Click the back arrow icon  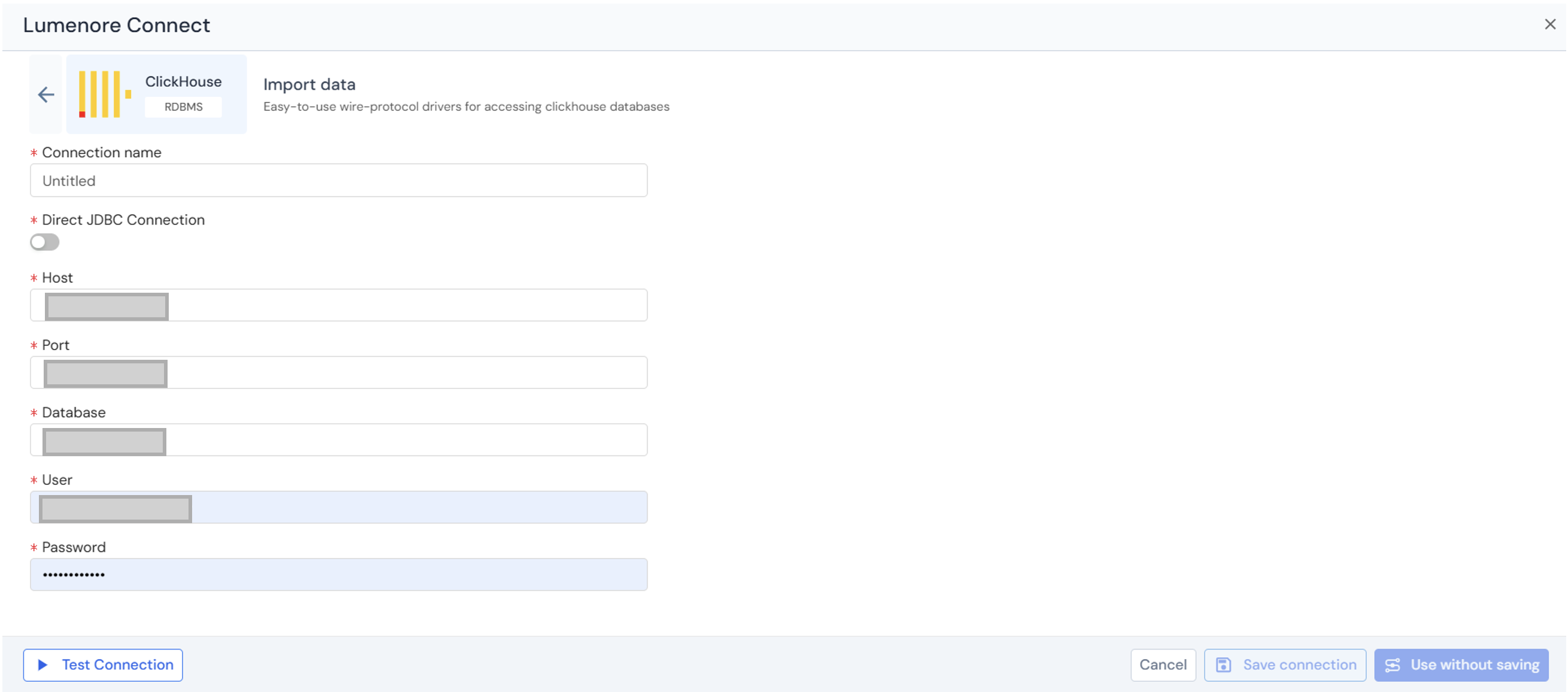(46, 95)
